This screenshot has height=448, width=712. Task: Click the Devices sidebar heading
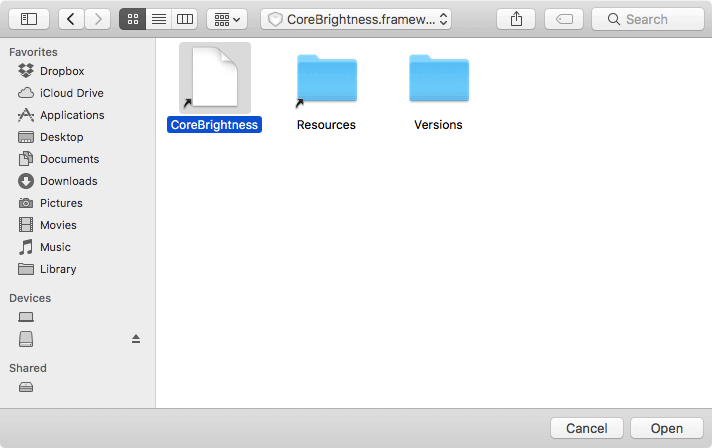(30, 298)
